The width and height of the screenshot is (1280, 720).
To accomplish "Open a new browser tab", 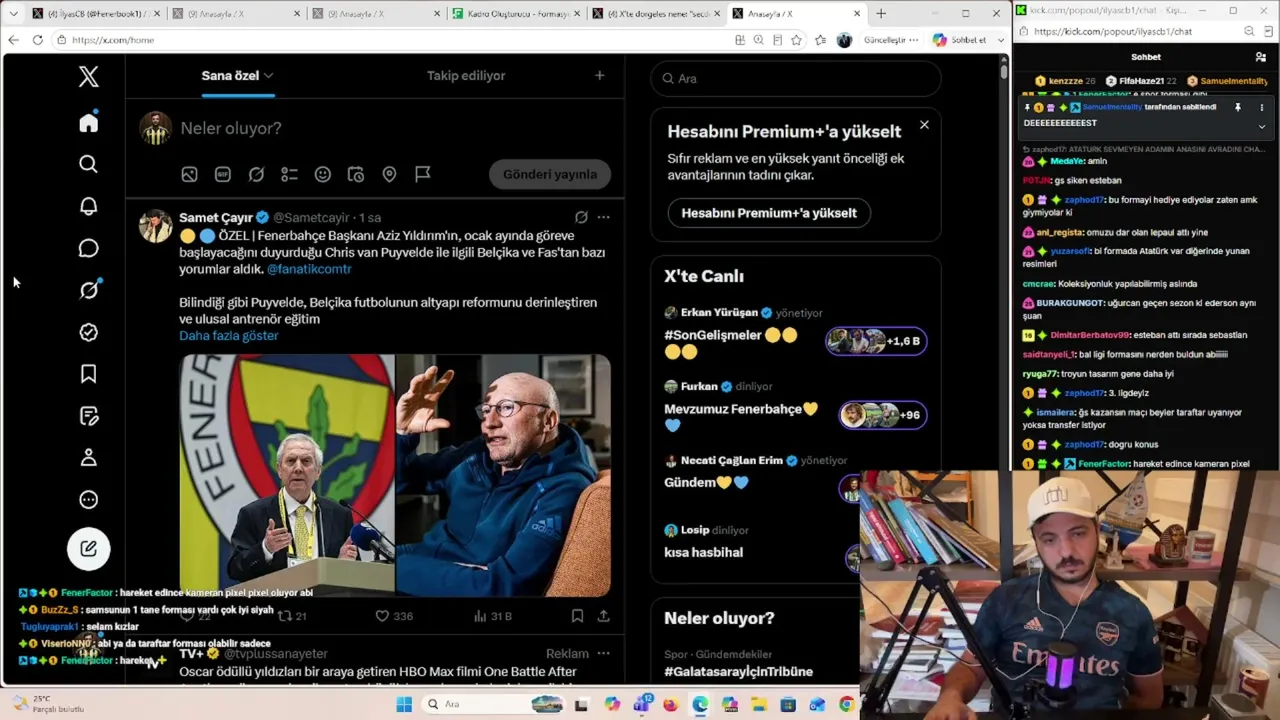I will click(881, 13).
